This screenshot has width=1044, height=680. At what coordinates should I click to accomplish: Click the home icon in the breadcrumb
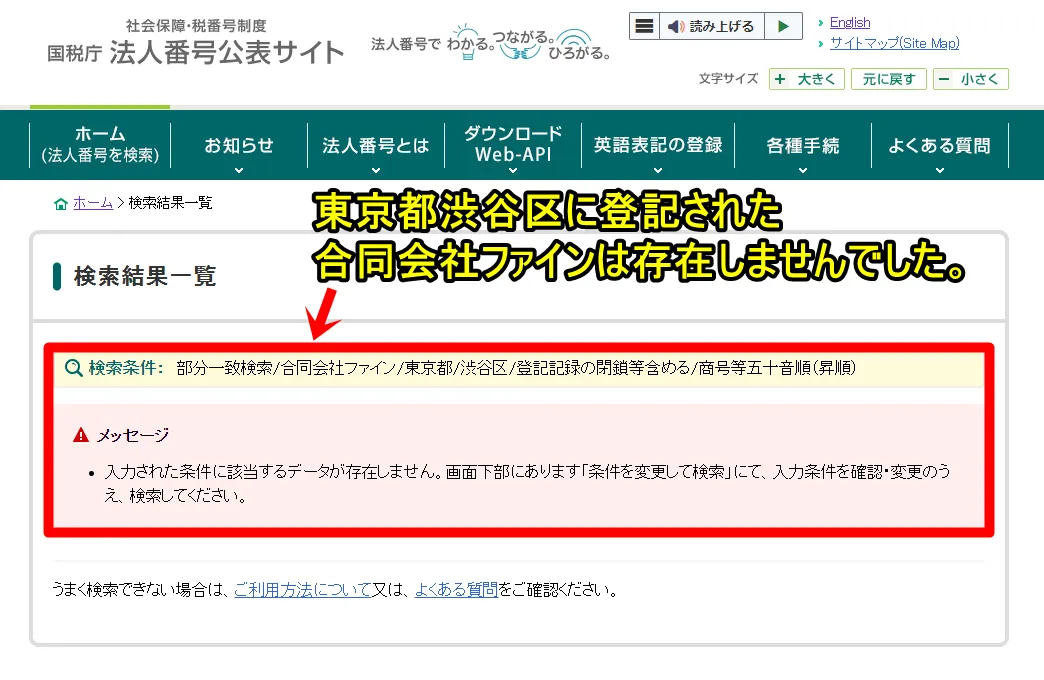pos(61,203)
